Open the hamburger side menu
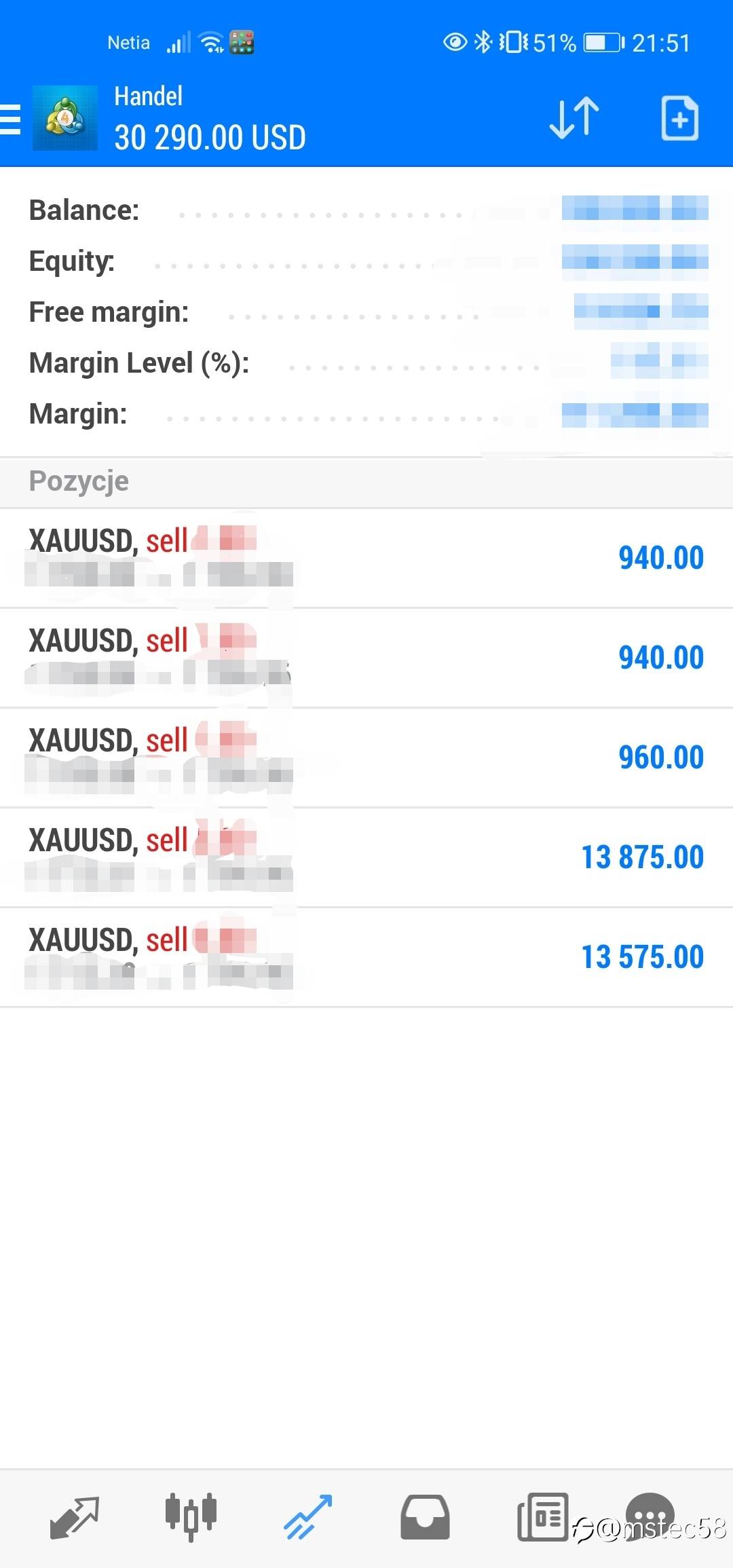This screenshot has height=1568, width=733. (11, 119)
